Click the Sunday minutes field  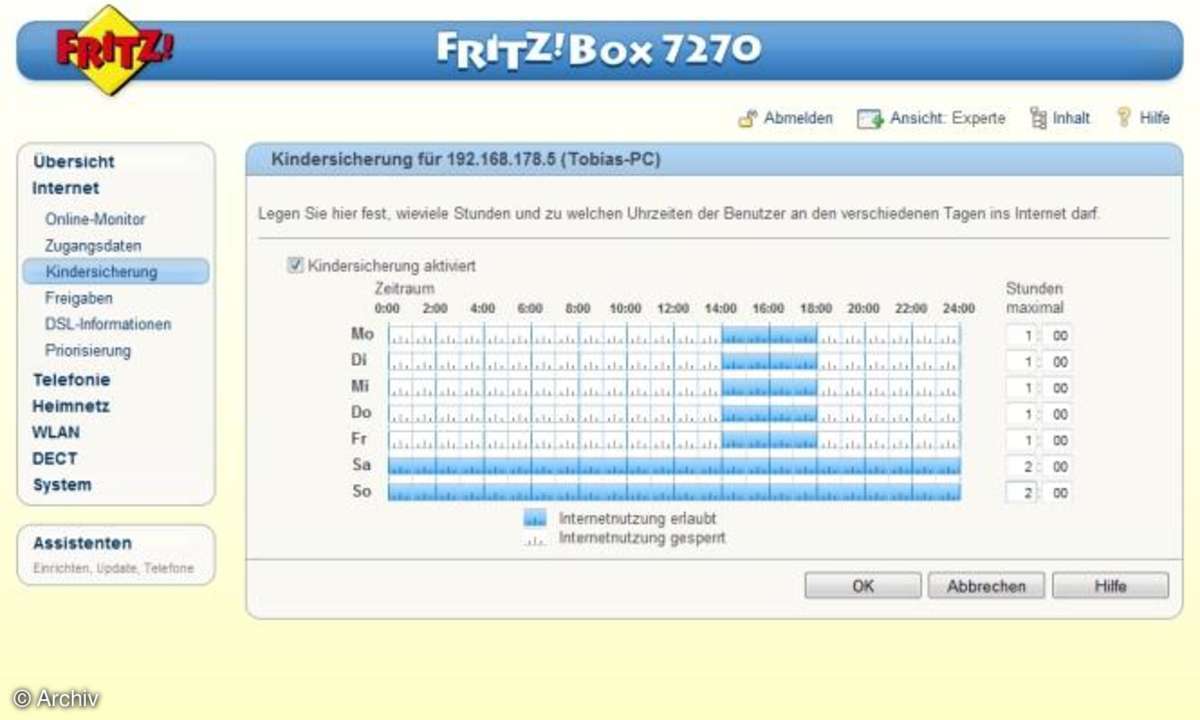click(x=1058, y=492)
